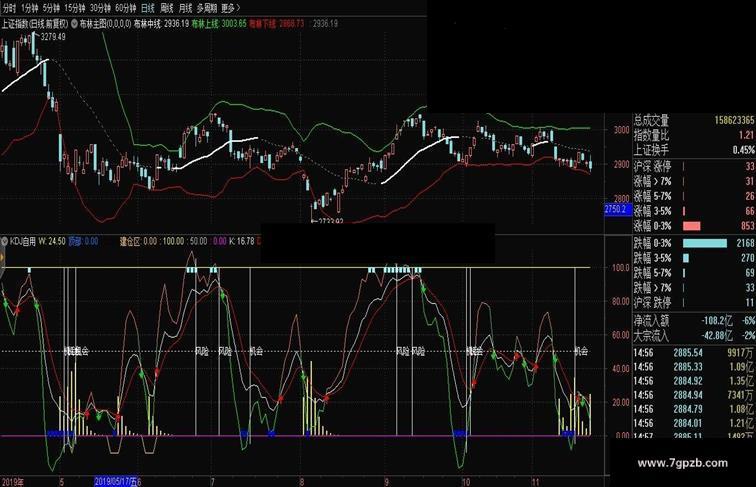Click the W: 24.50 indicator value
Image resolution: width=756 pixels, height=487 pixels.
52,241
